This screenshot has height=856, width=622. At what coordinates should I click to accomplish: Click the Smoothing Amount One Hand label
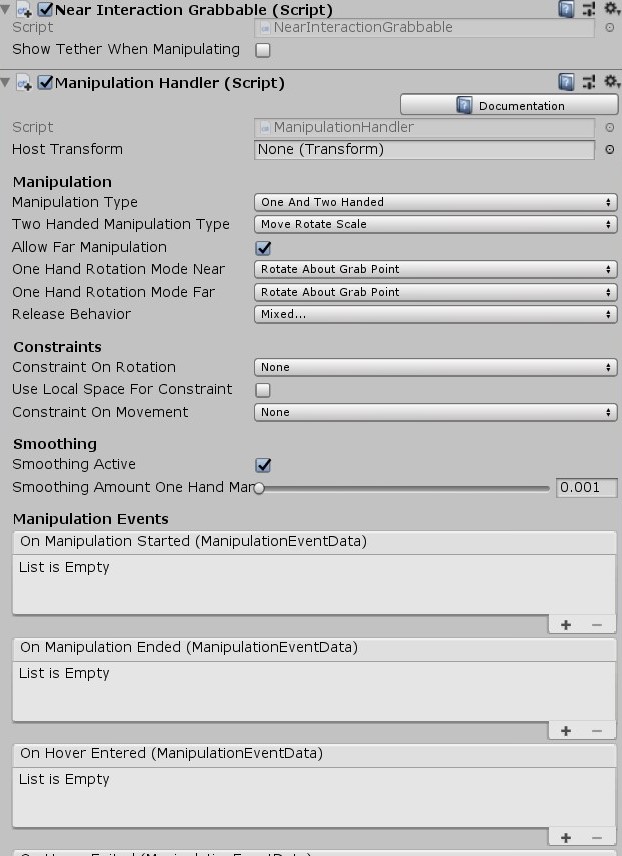[x=133, y=487]
